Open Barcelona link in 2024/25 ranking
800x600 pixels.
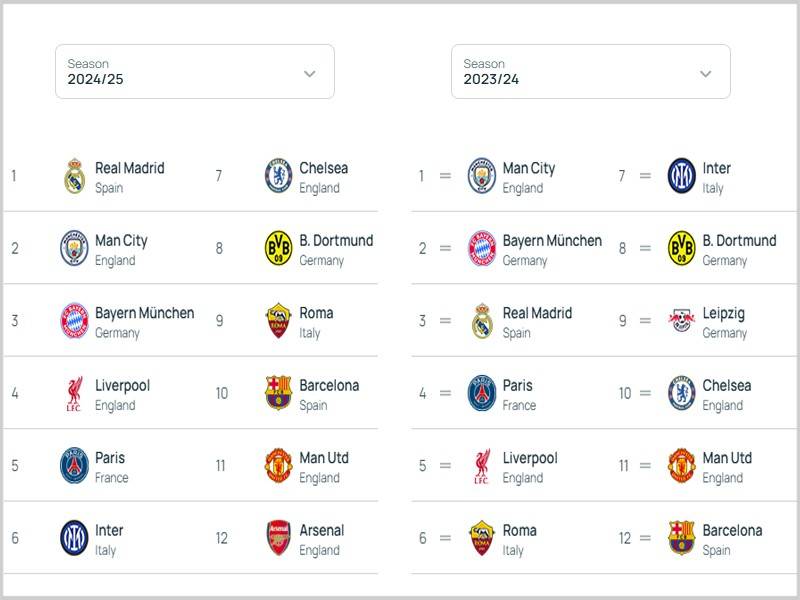click(x=328, y=386)
